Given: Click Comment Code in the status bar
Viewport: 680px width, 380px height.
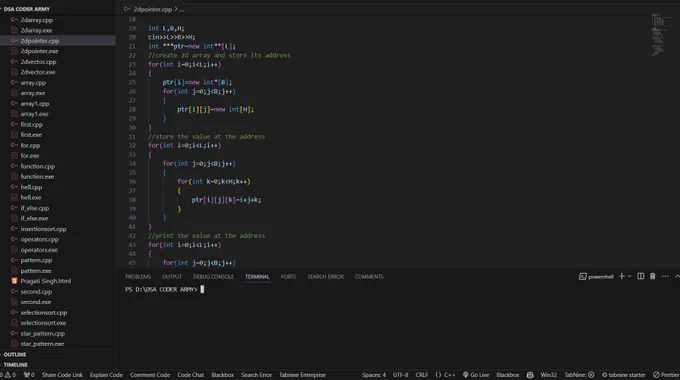Looking at the screenshot, I should tap(150, 375).
